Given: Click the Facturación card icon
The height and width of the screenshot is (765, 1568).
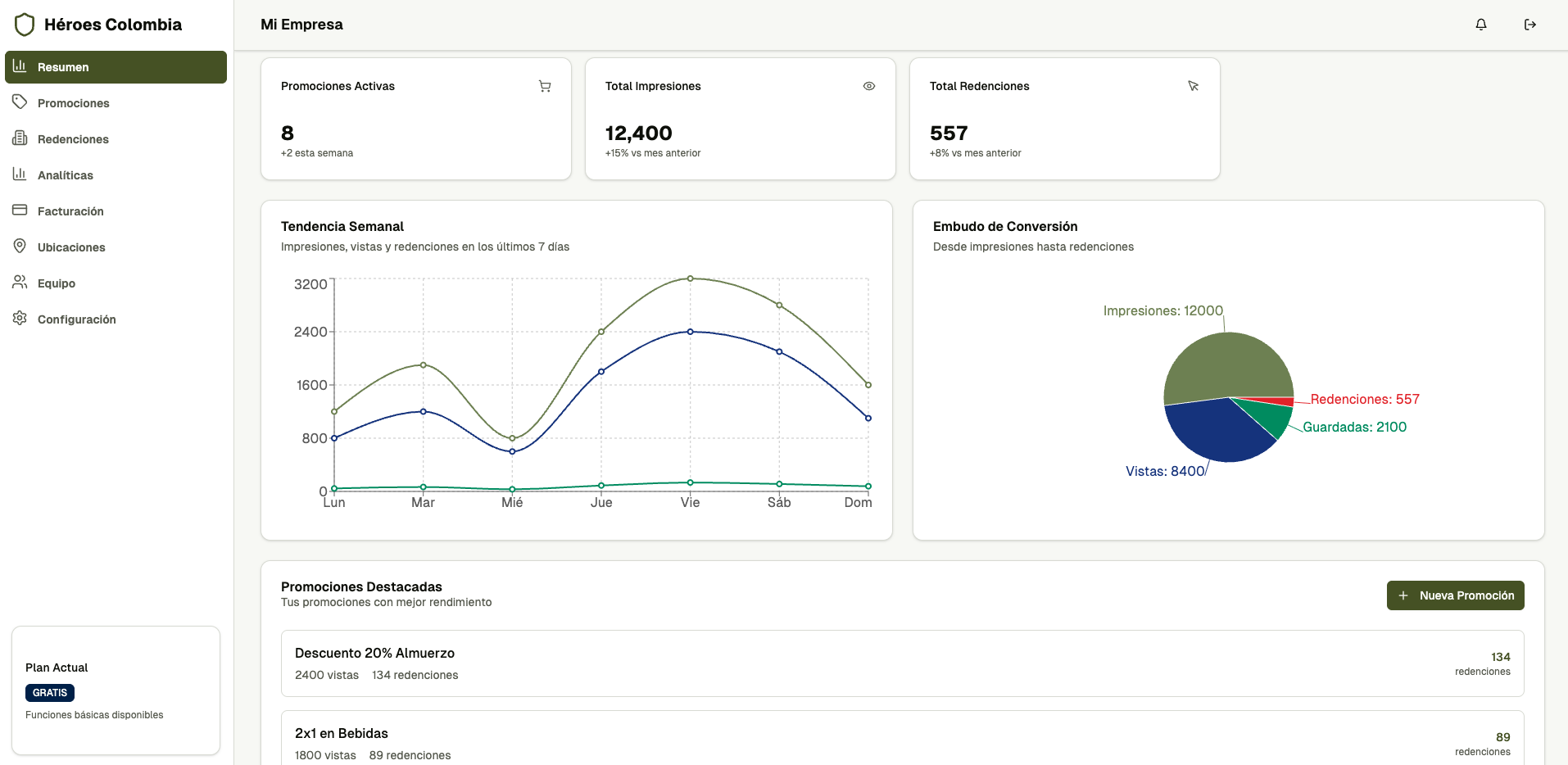Looking at the screenshot, I should (x=20, y=210).
